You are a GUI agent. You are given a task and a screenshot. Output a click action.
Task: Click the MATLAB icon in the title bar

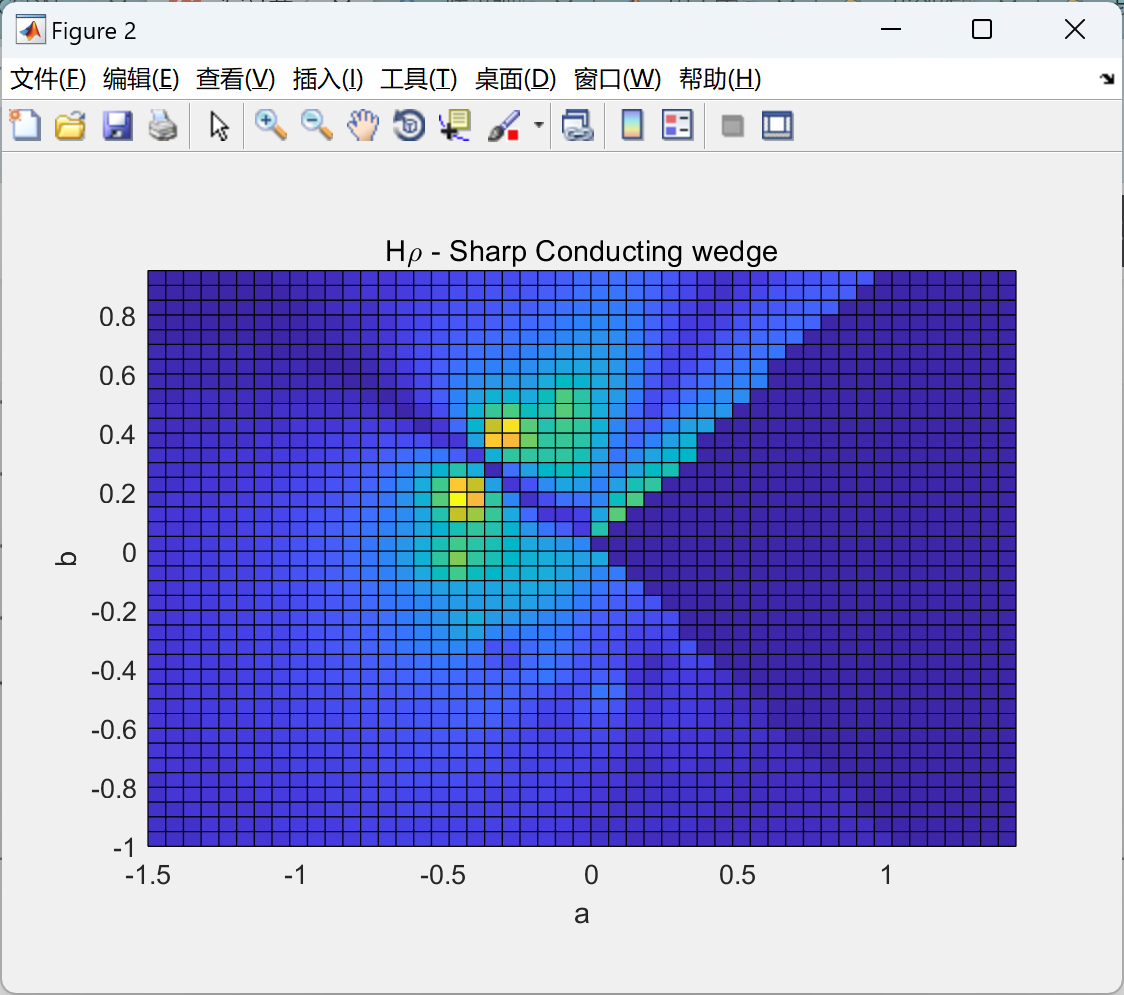[31, 30]
